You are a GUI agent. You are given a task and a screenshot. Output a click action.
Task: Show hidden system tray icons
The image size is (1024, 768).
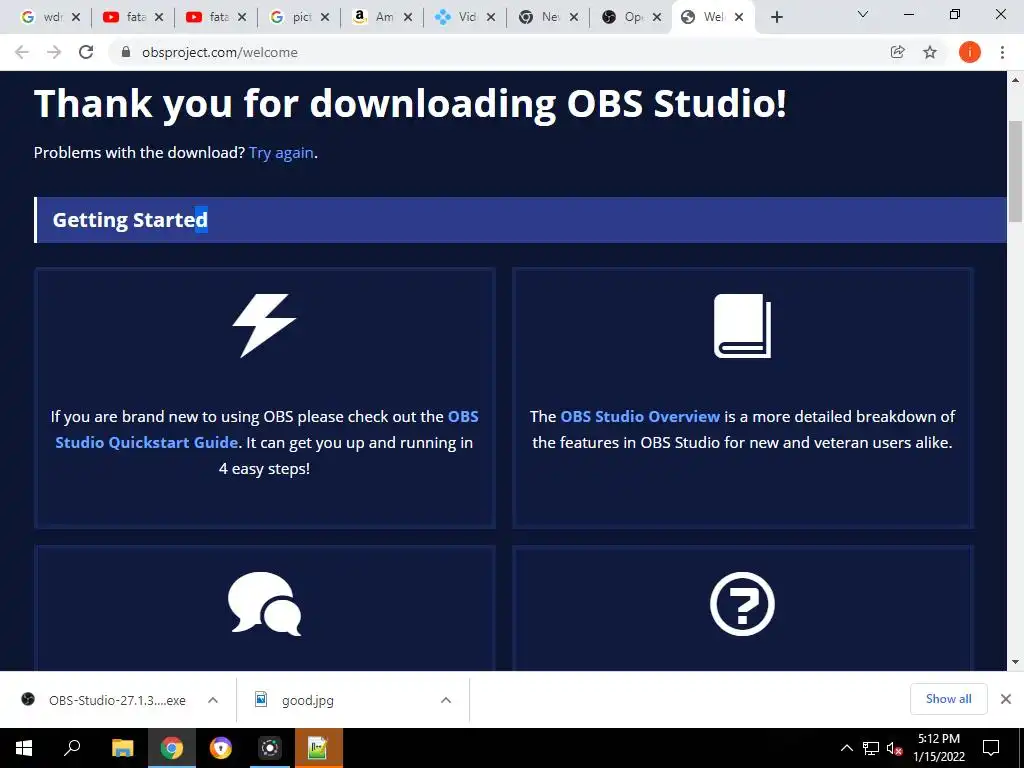click(846, 748)
